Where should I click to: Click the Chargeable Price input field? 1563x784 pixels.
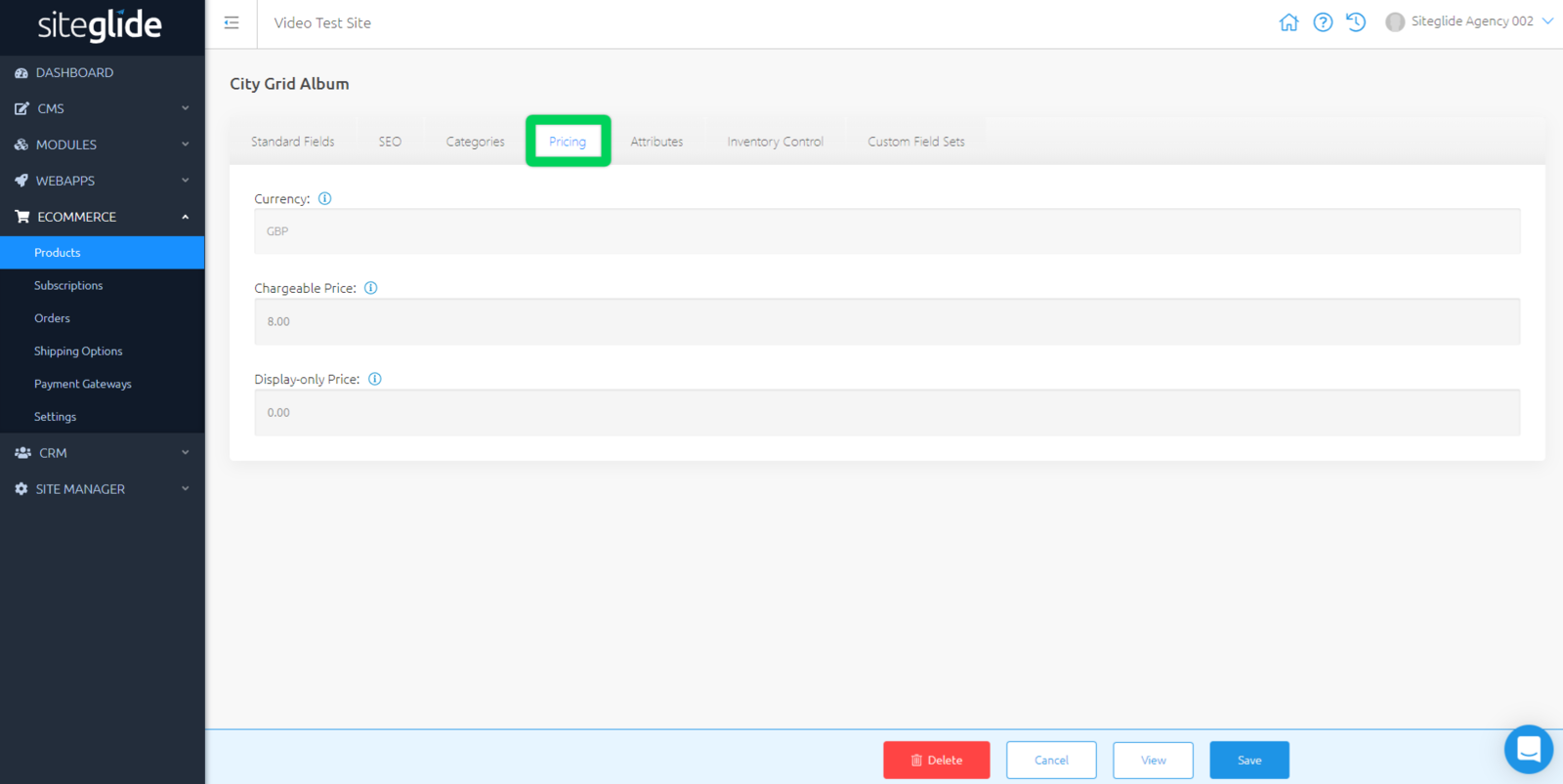[x=886, y=321]
